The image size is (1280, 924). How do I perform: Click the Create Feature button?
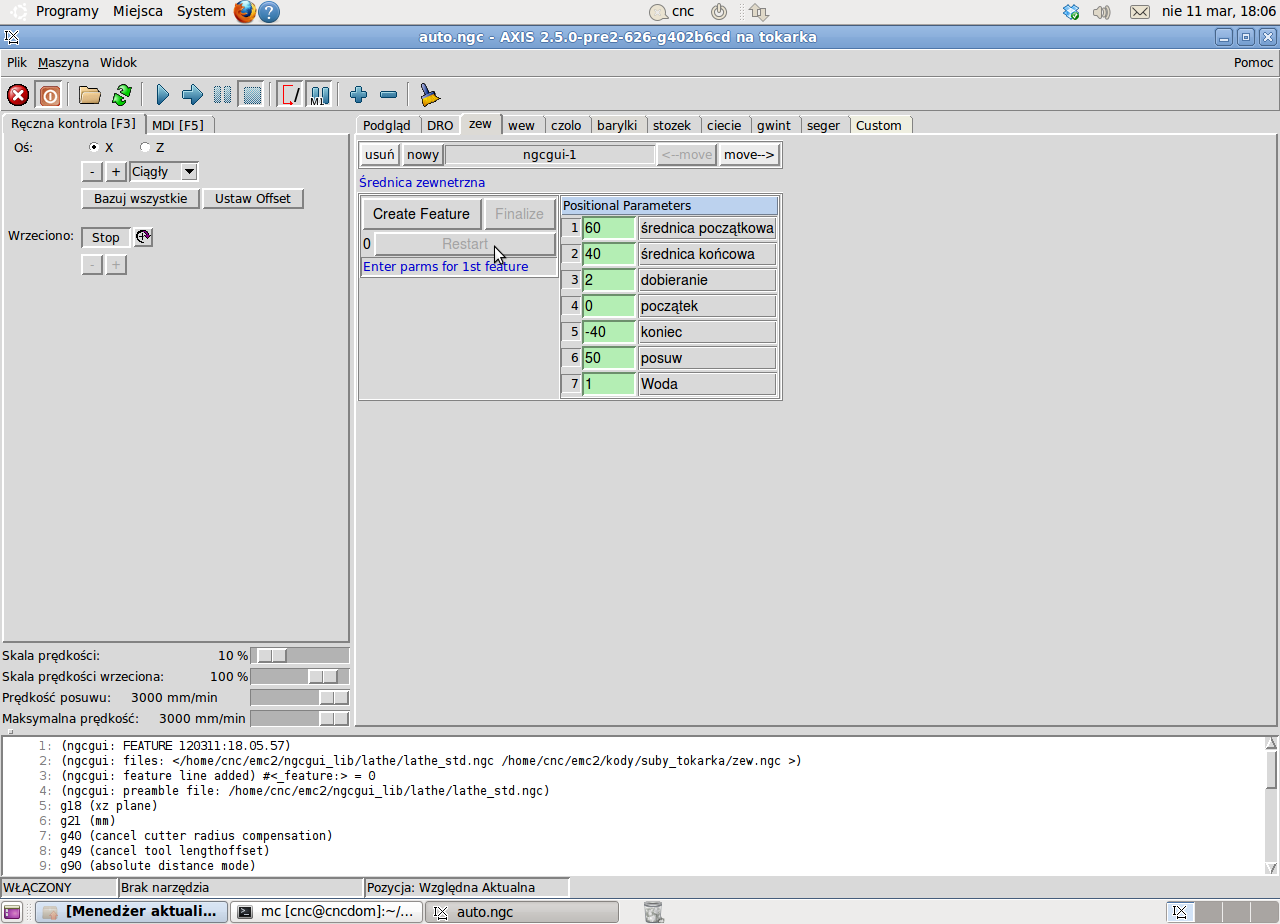coord(421,214)
